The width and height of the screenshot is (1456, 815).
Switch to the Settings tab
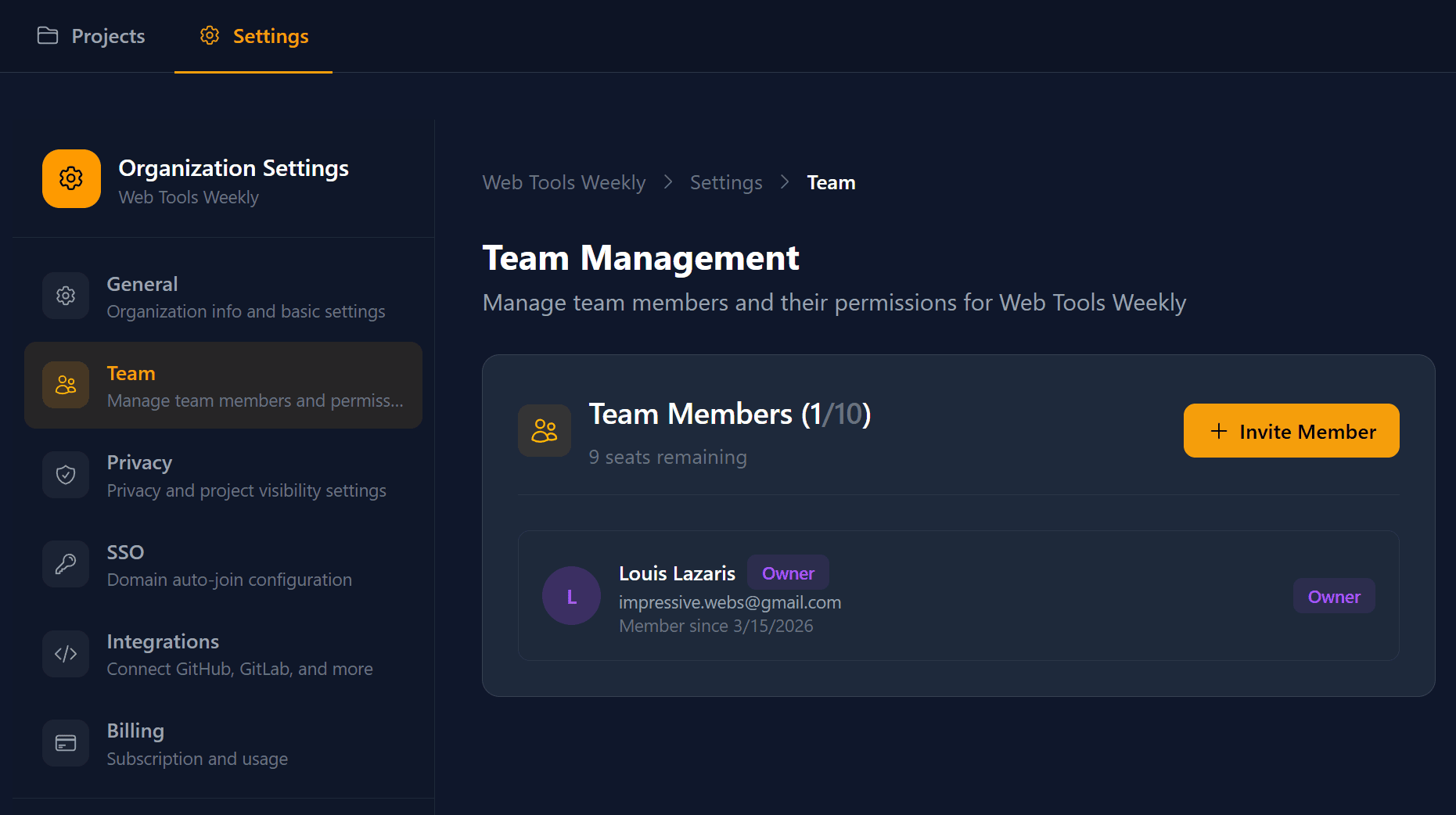(x=253, y=35)
